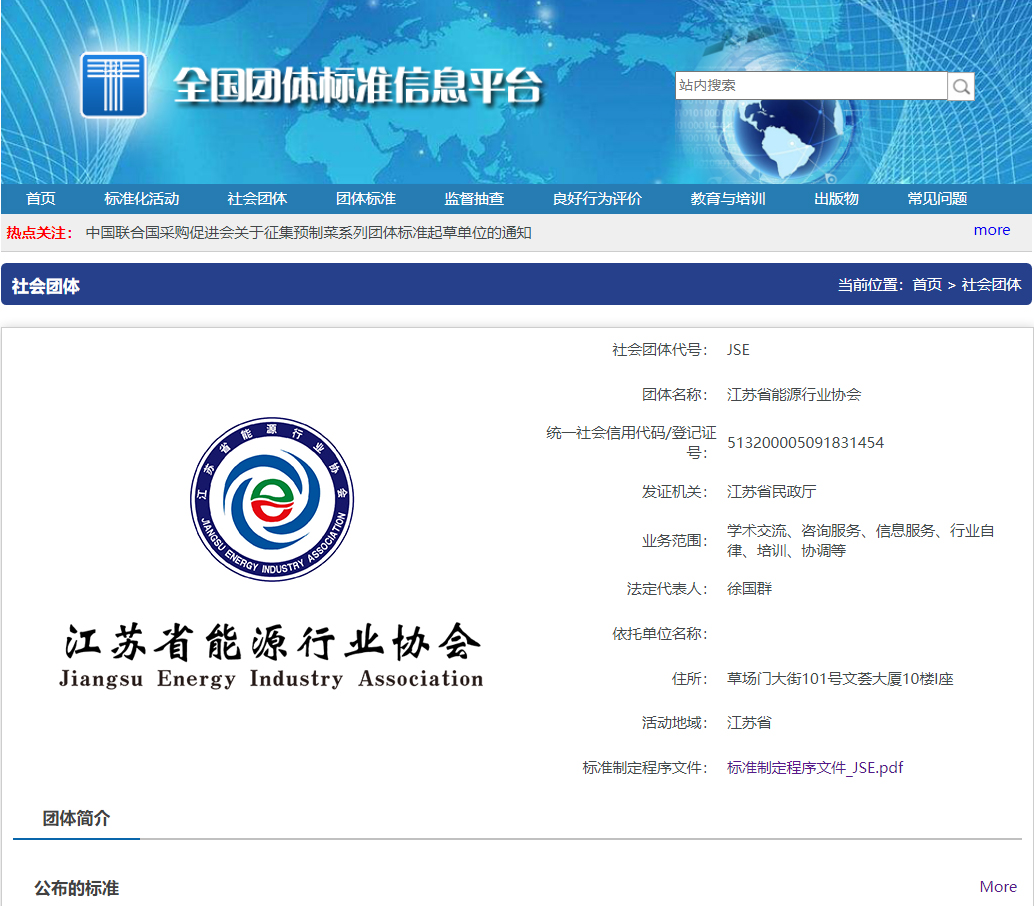The width and height of the screenshot is (1034, 906).
Task: Select 出版物 in the navigation bar
Action: 836,199
